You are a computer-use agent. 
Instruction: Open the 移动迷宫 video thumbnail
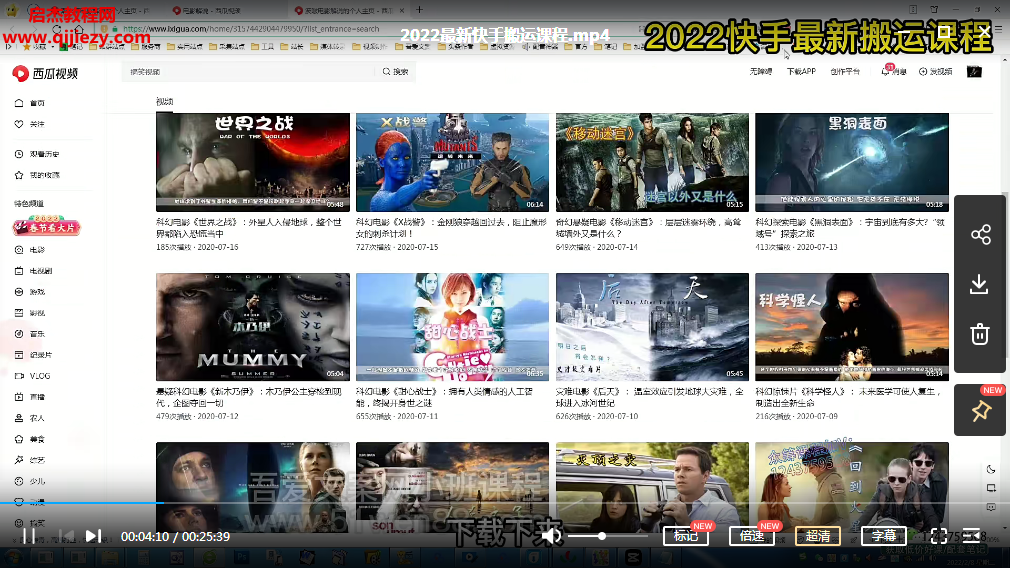tap(652, 162)
